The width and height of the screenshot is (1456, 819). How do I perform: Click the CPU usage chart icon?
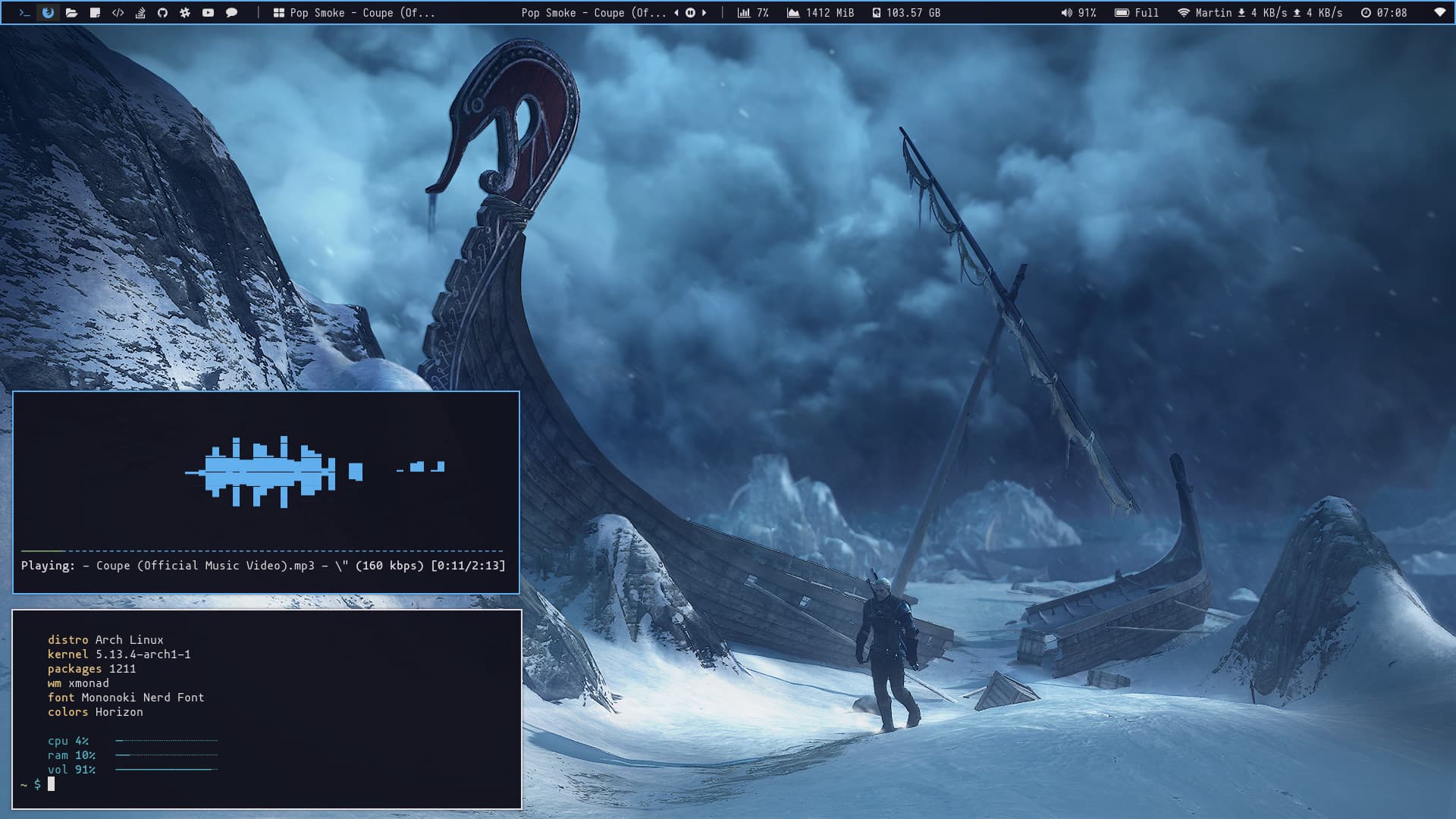[x=744, y=13]
